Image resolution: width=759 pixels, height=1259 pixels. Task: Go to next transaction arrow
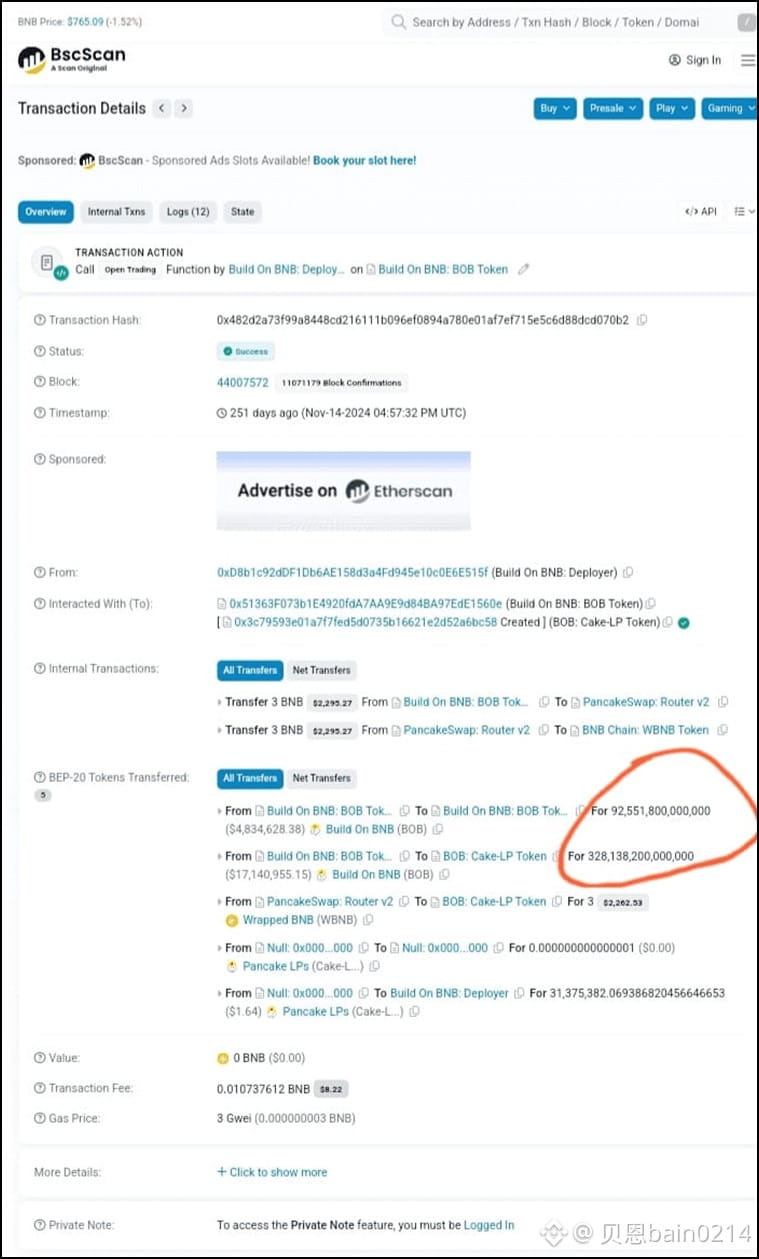[x=183, y=108]
